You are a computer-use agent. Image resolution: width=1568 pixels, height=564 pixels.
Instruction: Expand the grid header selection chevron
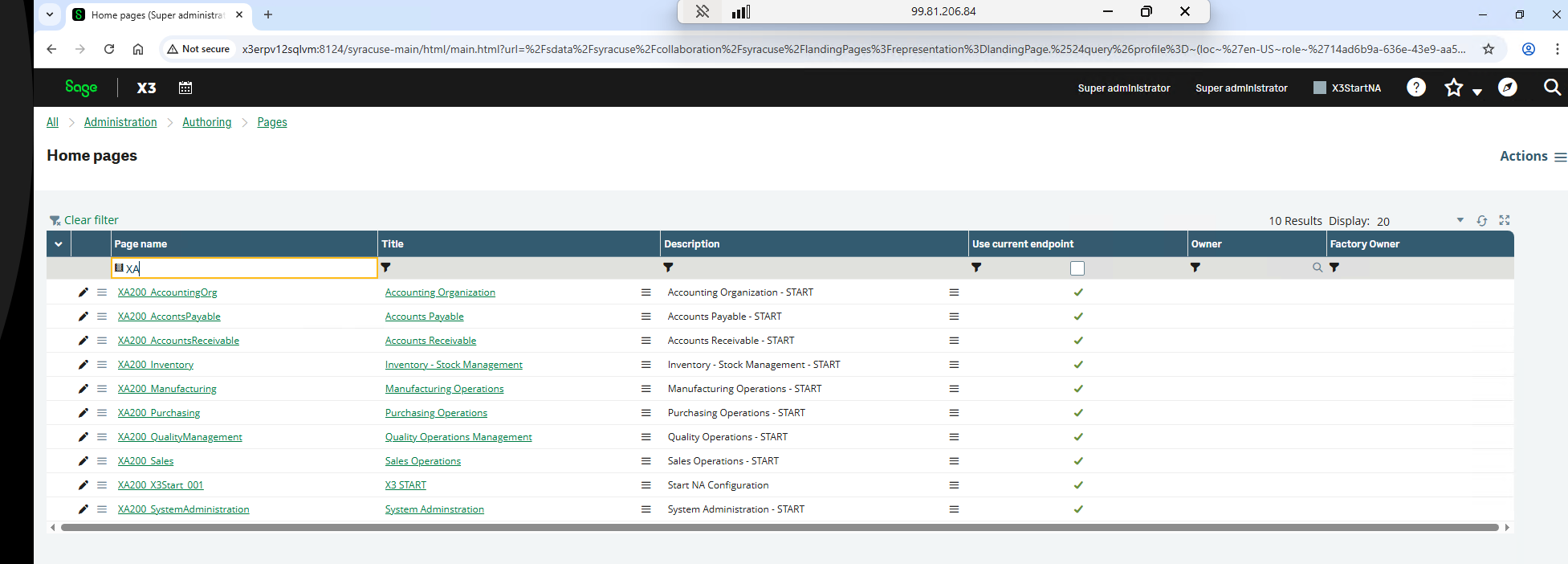[59, 244]
